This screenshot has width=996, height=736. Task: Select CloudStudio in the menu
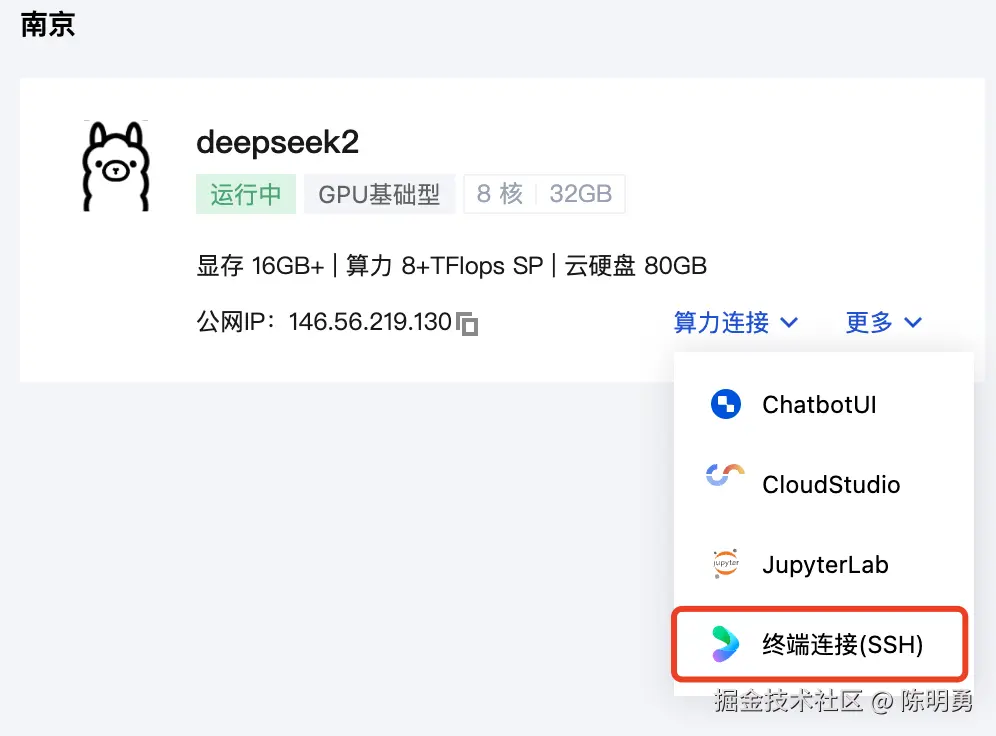click(x=823, y=485)
